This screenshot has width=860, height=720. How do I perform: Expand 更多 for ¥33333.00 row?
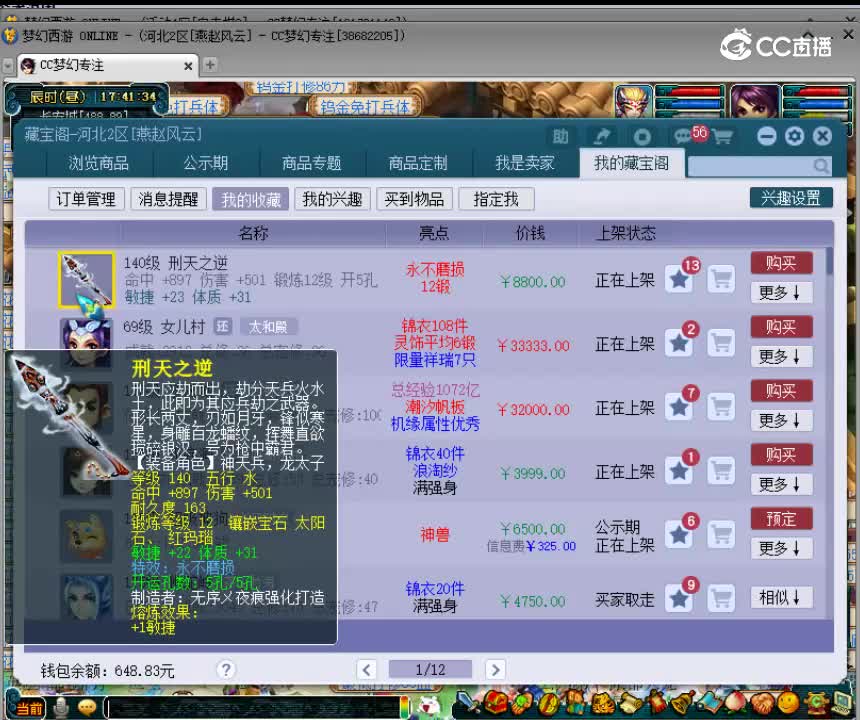tap(782, 356)
